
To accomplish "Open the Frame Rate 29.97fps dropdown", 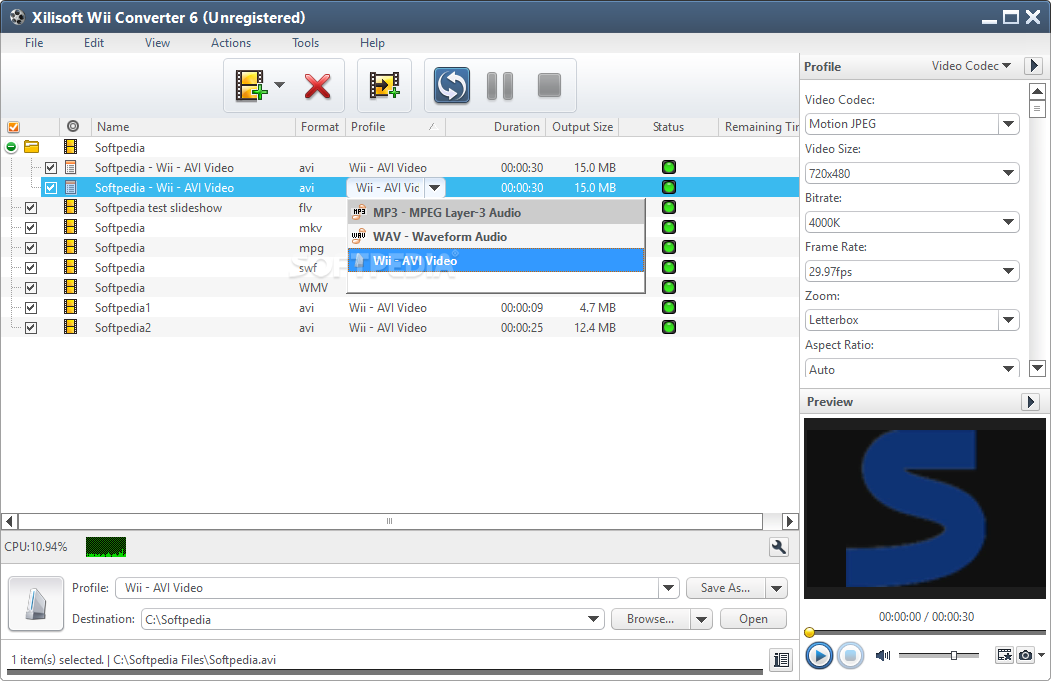I will point(1008,271).
